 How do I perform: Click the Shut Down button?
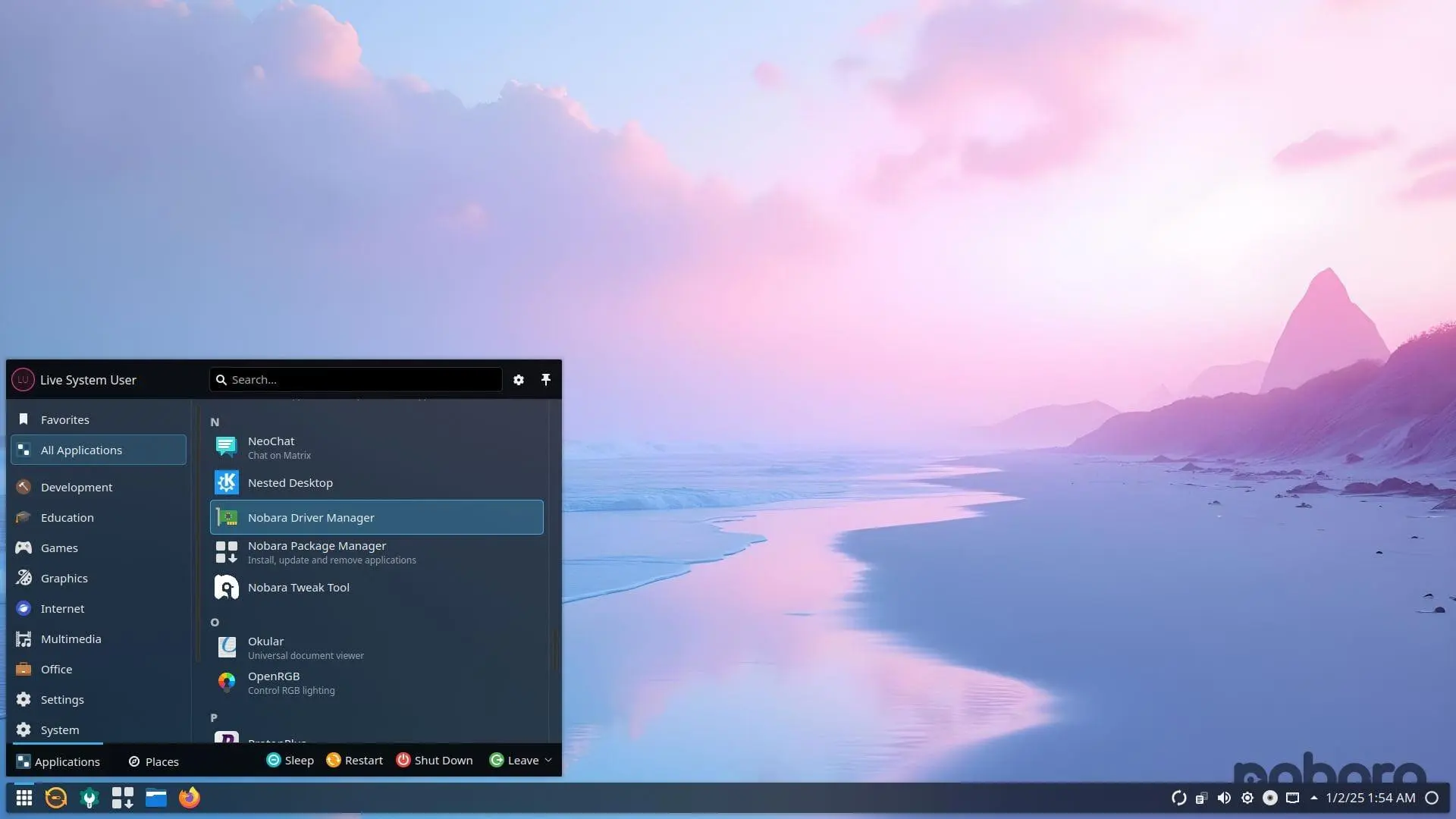pos(435,760)
